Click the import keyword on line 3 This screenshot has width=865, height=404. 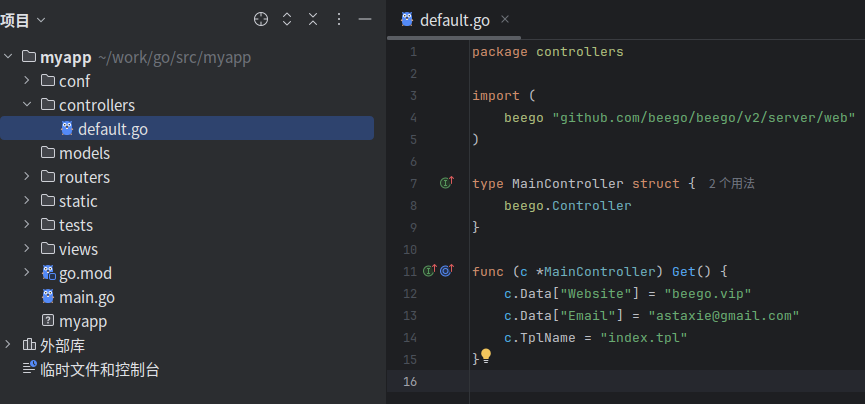tap(496, 95)
